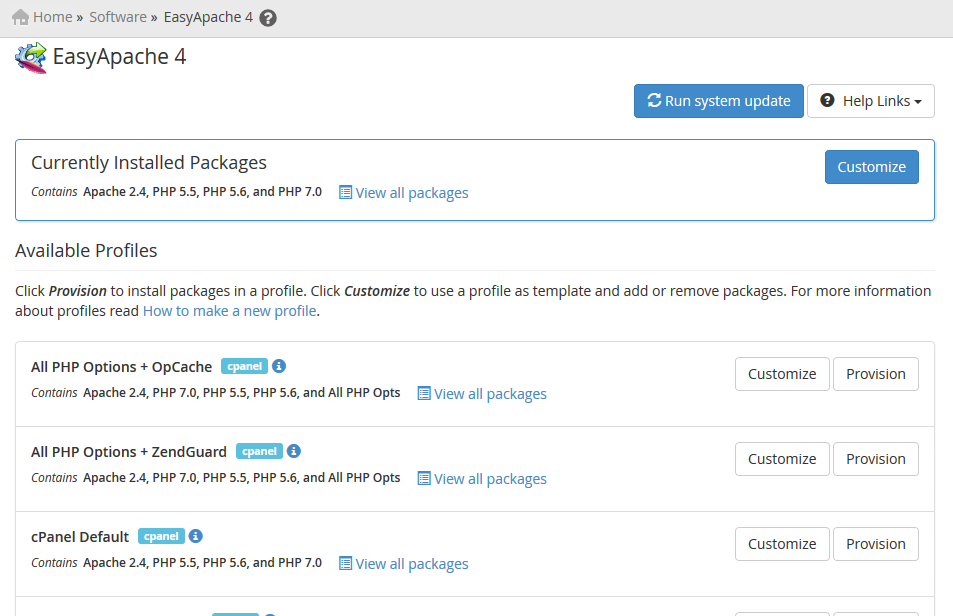The image size is (953, 616).
Task: Provision All PHP Options + ZendGuard profile
Action: click(x=876, y=459)
